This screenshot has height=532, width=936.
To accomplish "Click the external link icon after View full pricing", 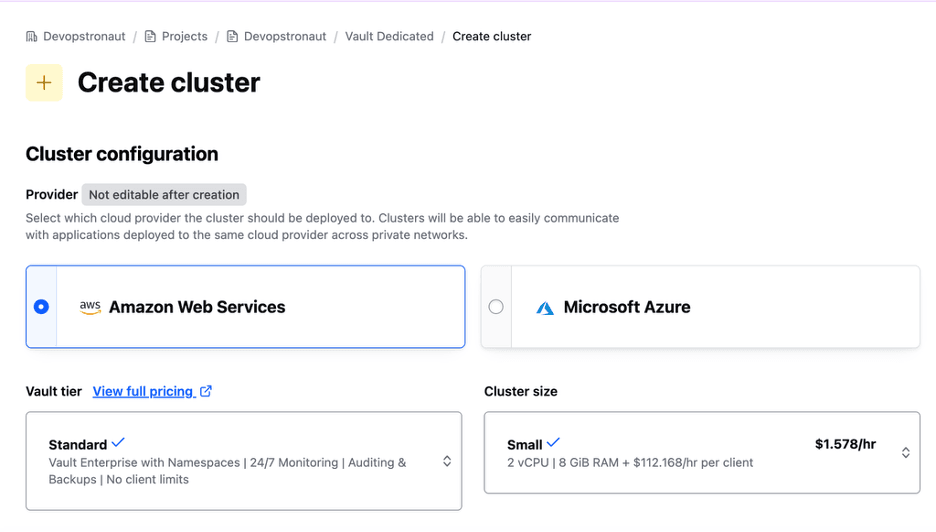I will (206, 391).
